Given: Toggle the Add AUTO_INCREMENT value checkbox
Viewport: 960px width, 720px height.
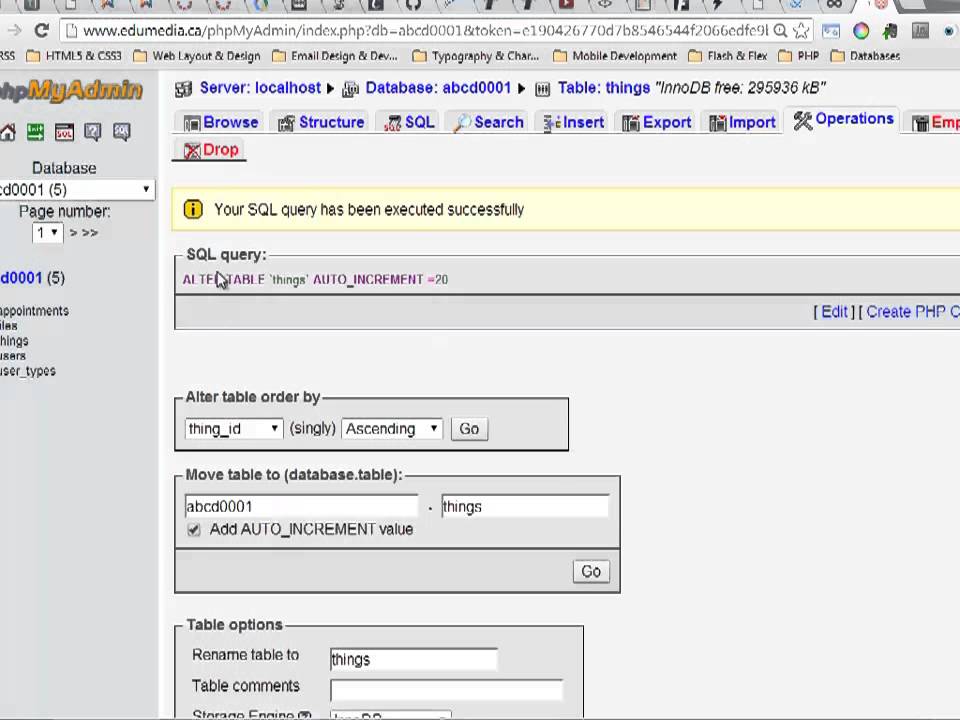Looking at the screenshot, I should [193, 530].
